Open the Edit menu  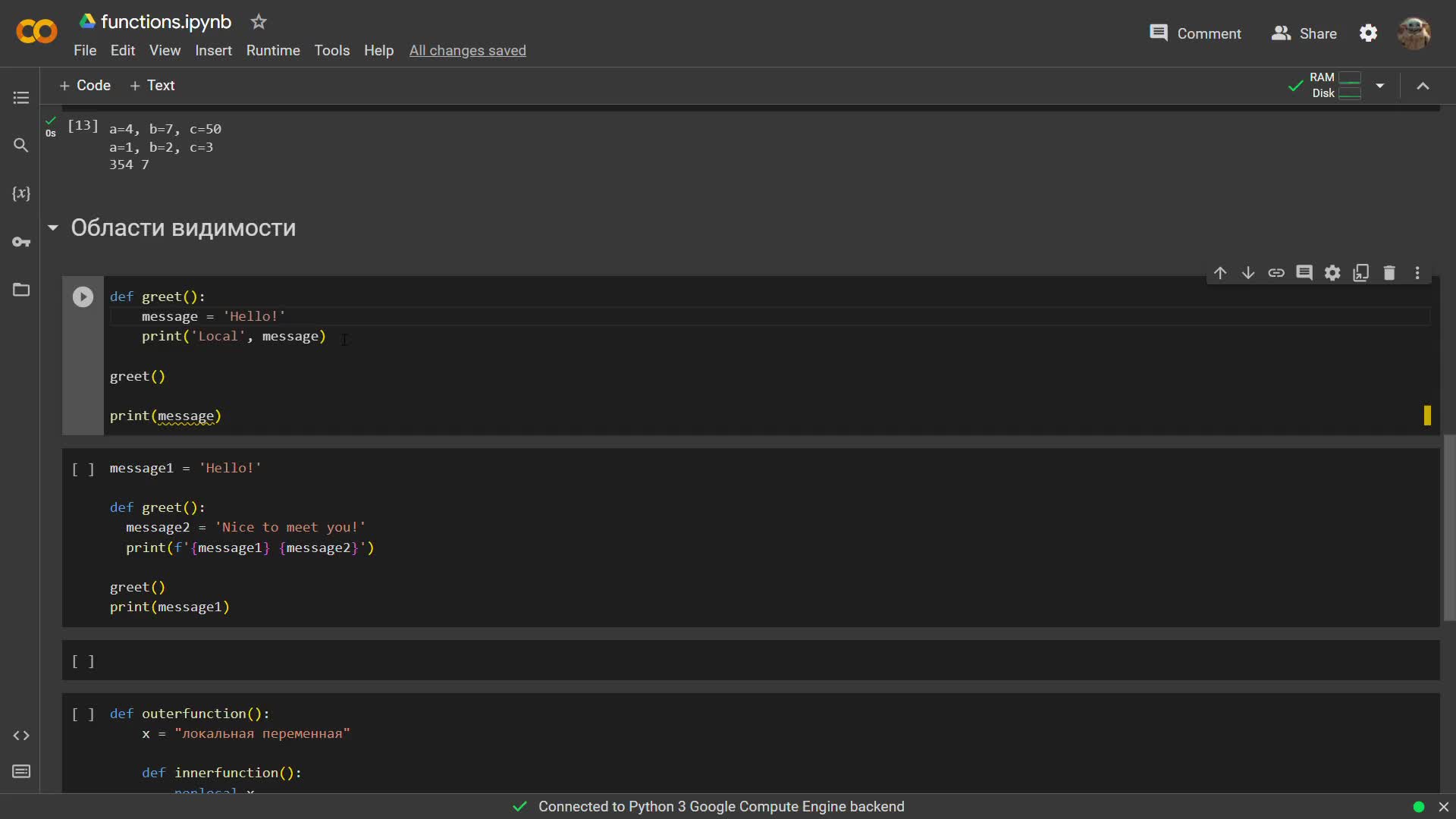point(123,50)
